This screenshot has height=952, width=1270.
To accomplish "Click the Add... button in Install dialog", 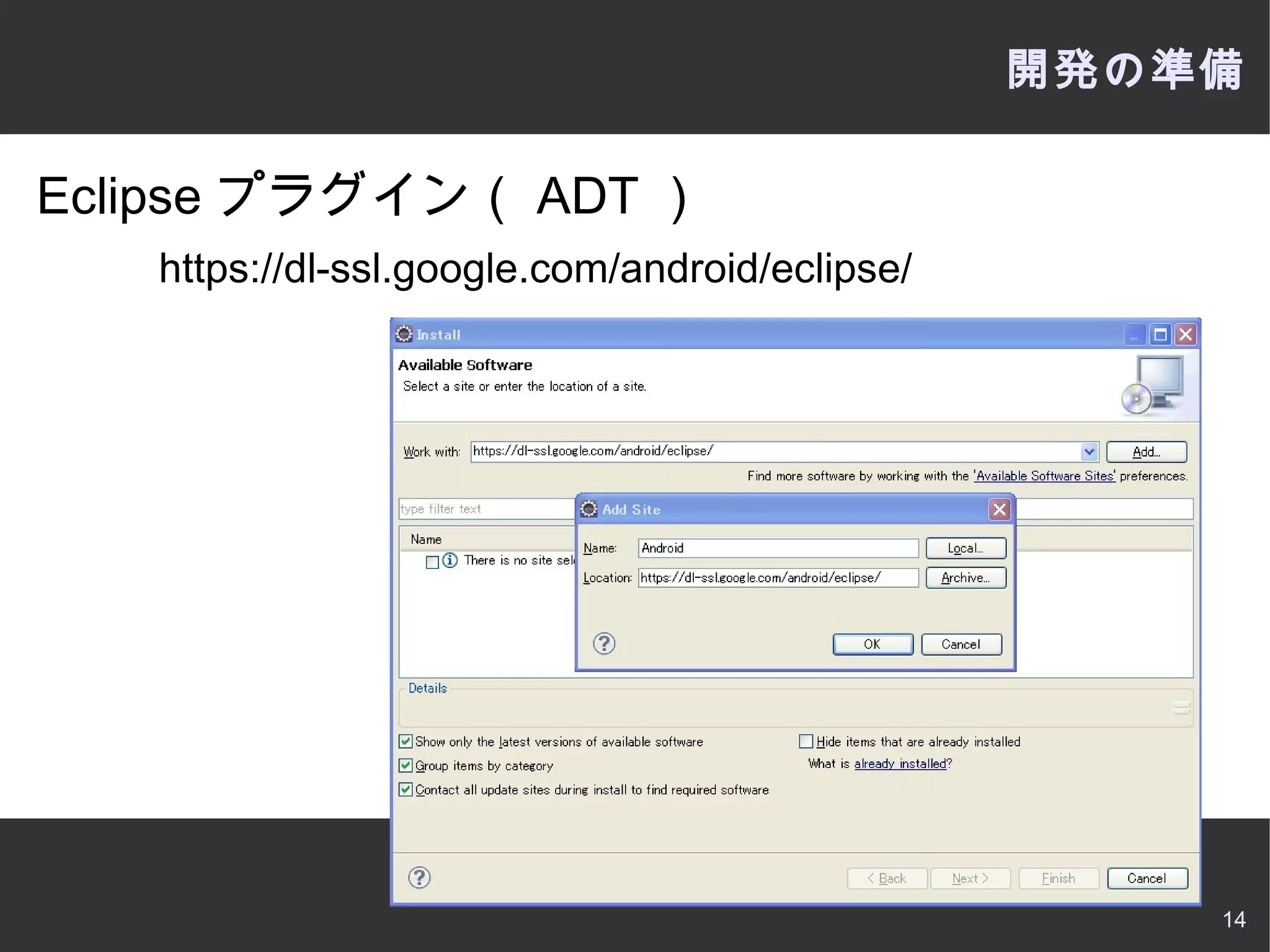I will coord(1147,452).
